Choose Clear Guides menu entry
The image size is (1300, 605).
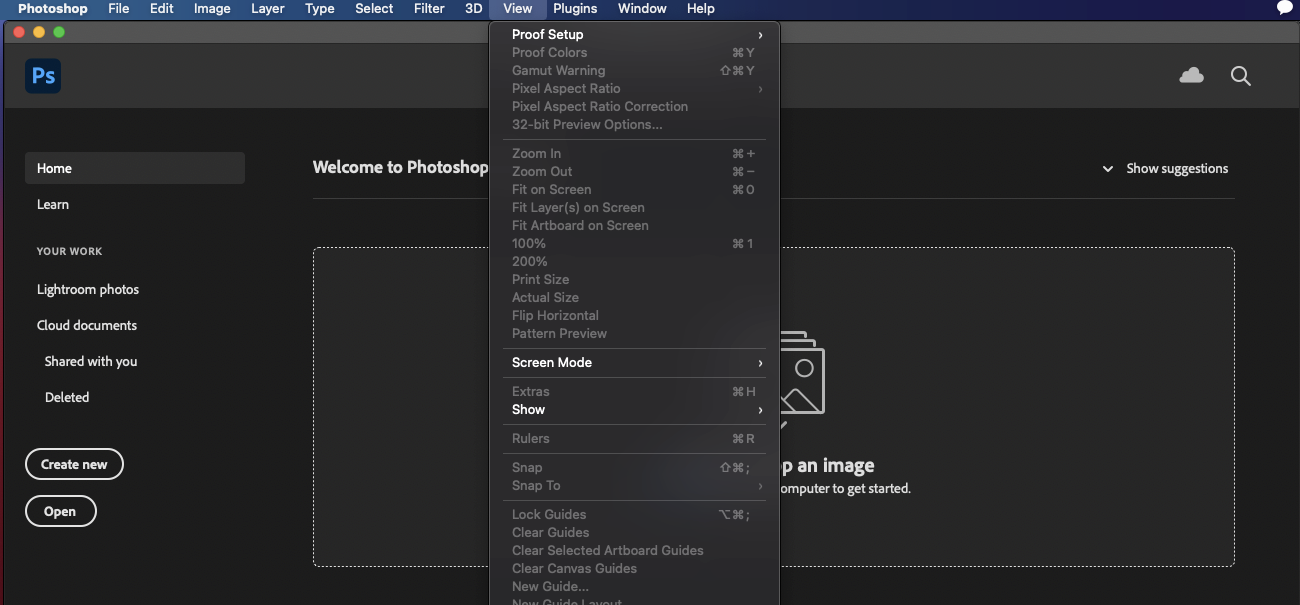pos(634,532)
